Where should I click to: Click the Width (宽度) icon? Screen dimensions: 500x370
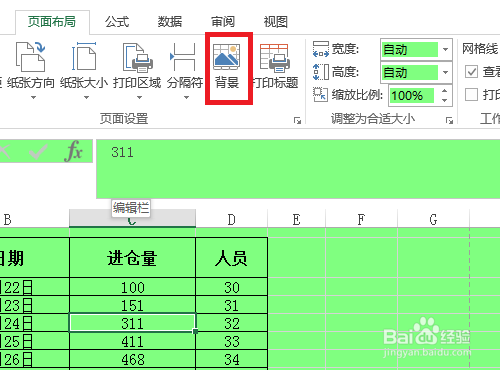click(321, 49)
